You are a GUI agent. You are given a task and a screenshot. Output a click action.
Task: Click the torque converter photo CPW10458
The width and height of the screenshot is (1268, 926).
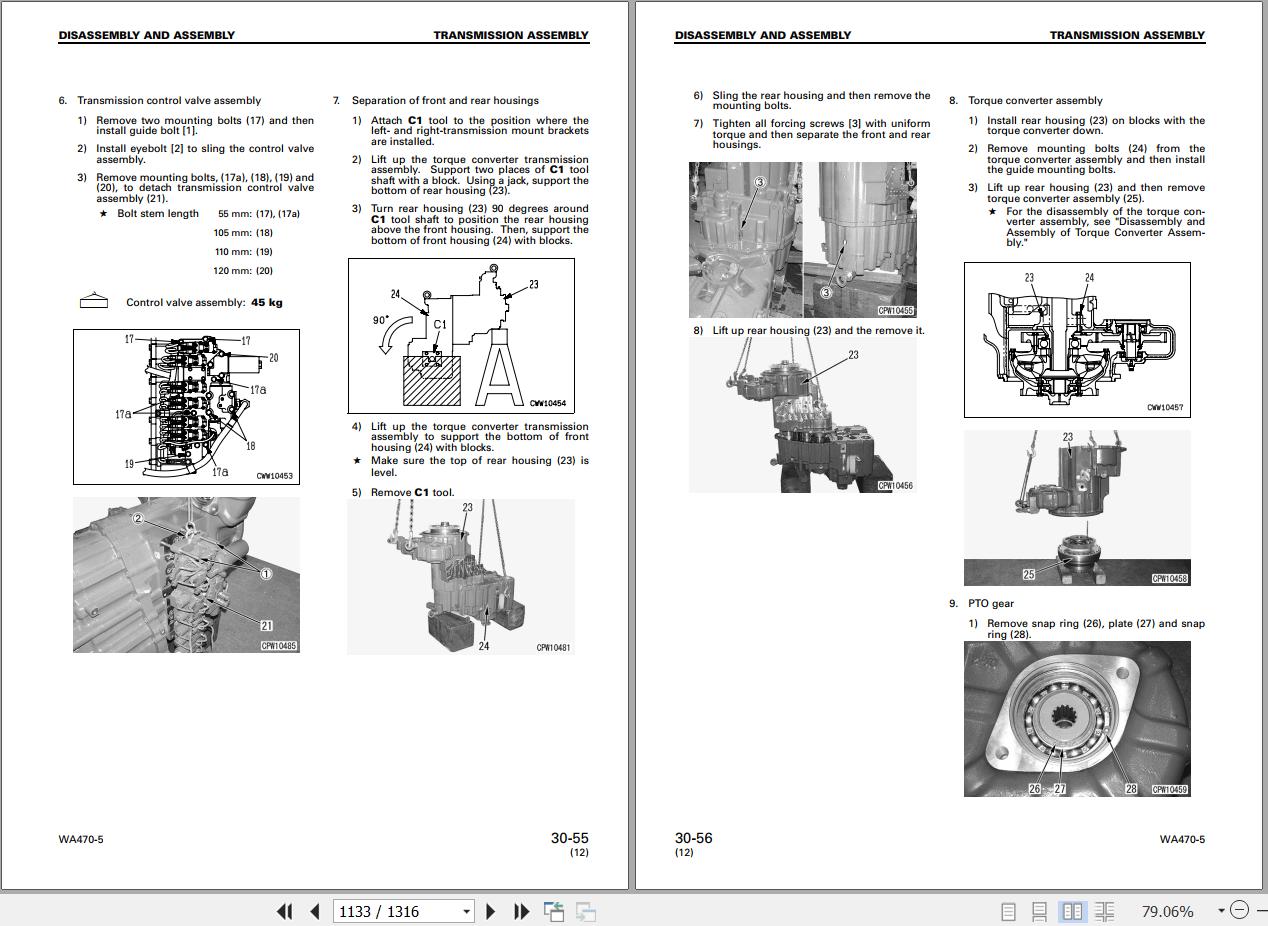[1077, 508]
